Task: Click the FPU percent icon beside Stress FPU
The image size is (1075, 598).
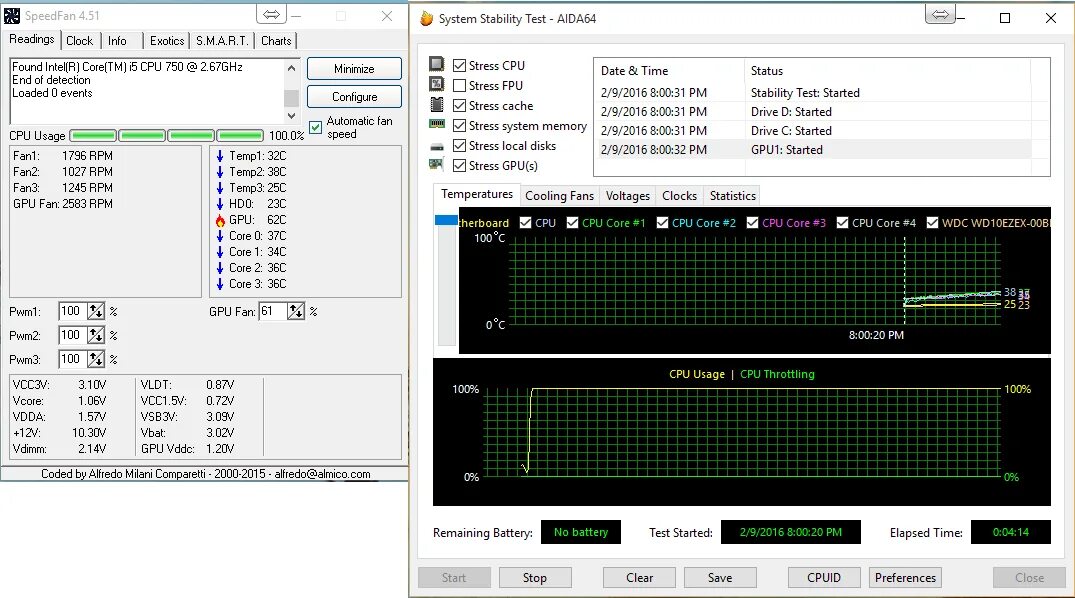Action: (437, 84)
